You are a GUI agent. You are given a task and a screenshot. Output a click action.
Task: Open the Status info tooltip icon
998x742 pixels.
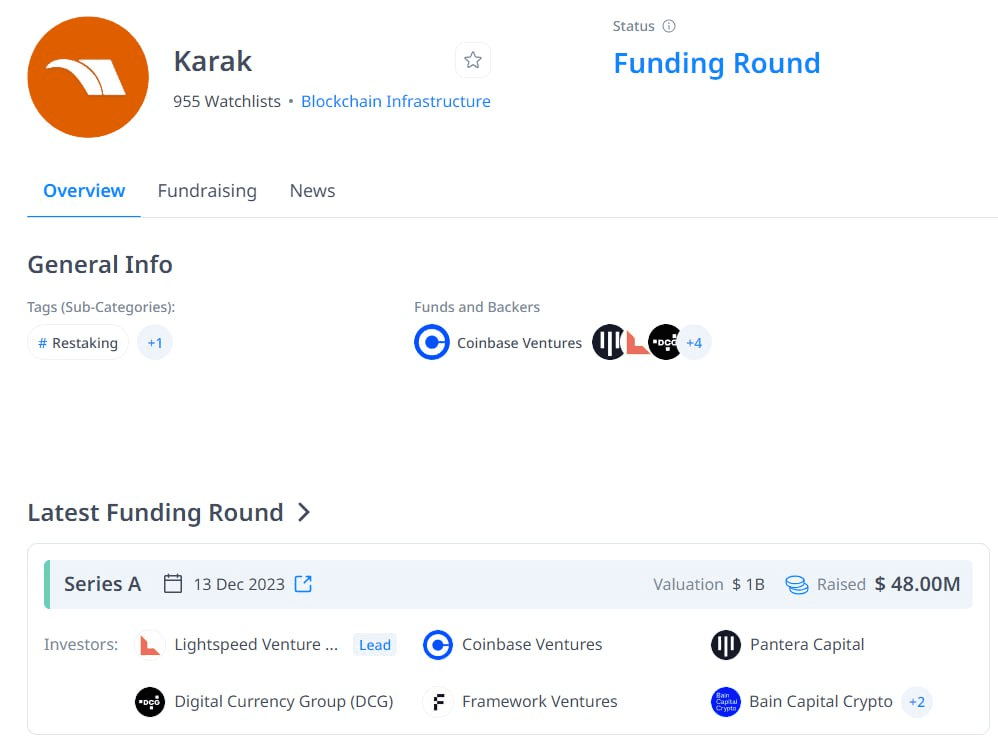669,26
